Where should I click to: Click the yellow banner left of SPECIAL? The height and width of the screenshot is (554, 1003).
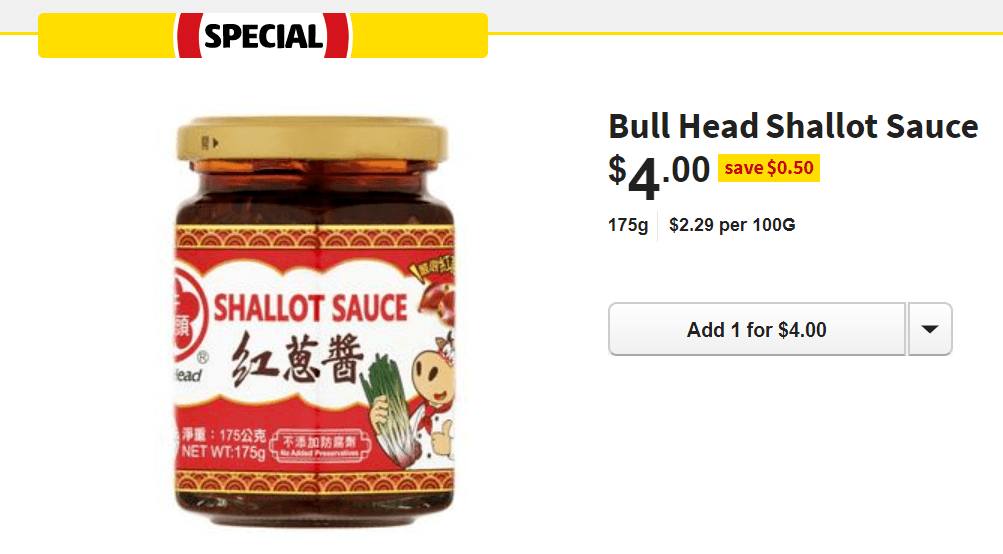point(106,36)
